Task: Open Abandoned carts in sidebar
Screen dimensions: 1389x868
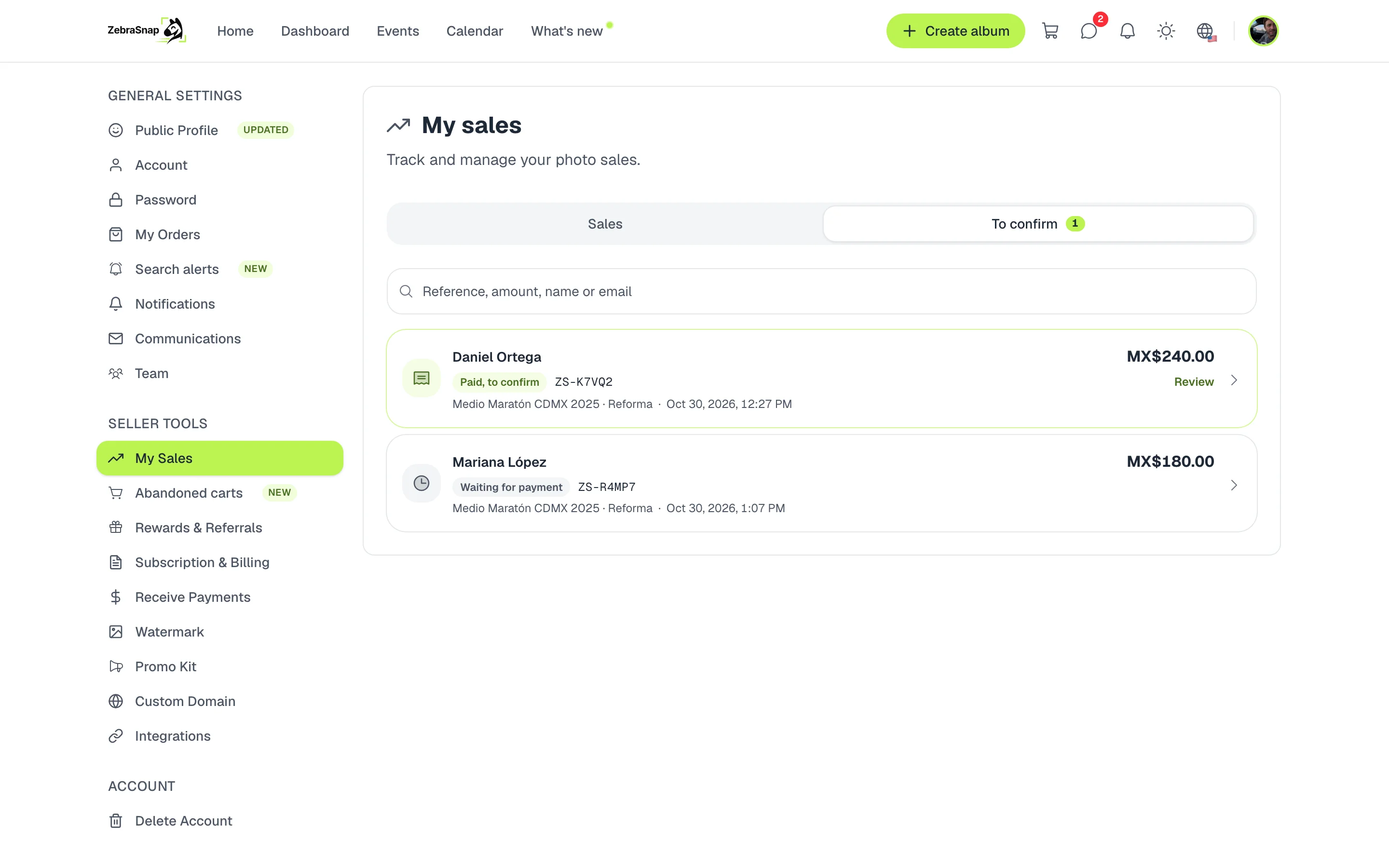Action: click(x=188, y=492)
